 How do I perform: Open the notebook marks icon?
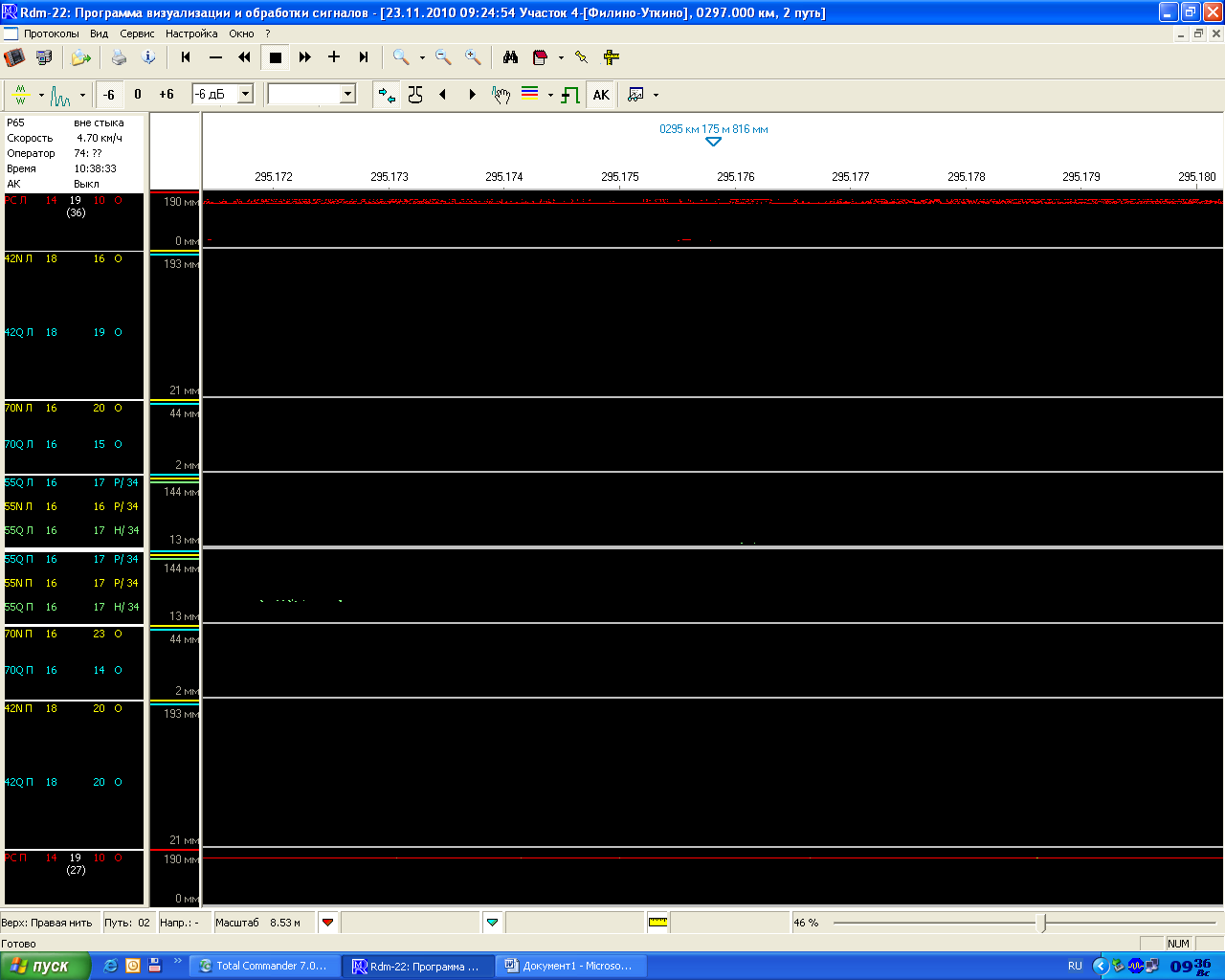point(540,57)
